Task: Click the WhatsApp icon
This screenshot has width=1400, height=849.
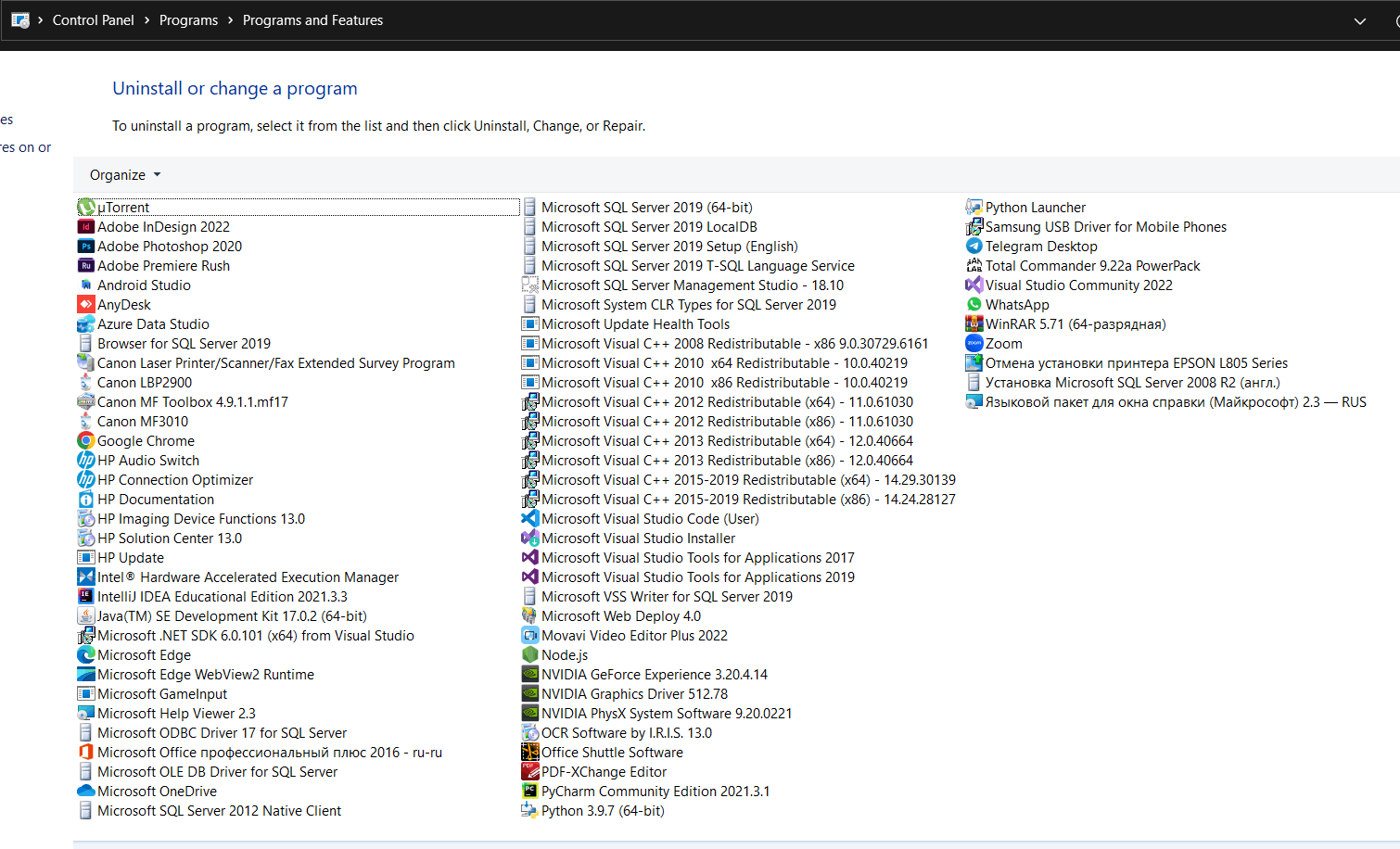Action: click(974, 305)
